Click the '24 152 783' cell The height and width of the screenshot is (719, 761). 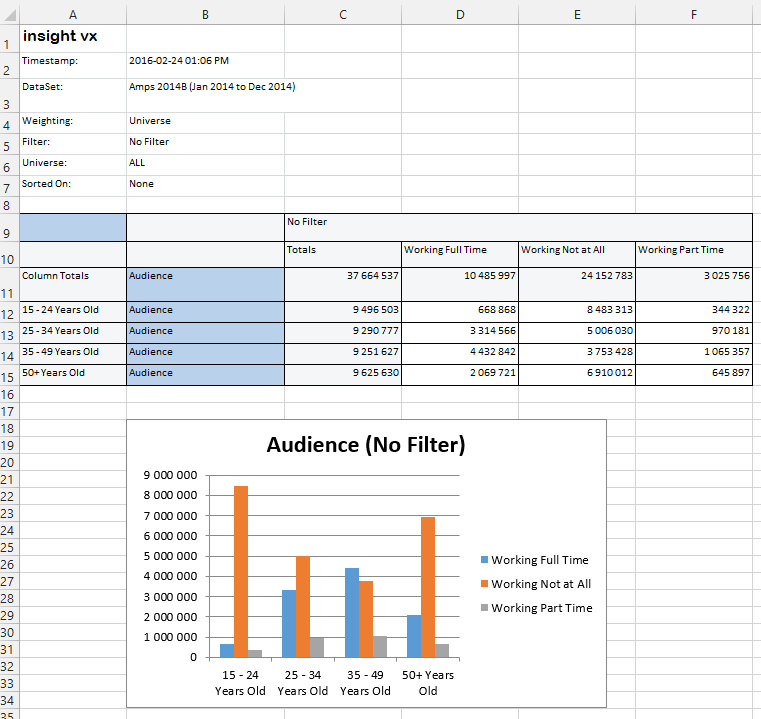pos(577,284)
